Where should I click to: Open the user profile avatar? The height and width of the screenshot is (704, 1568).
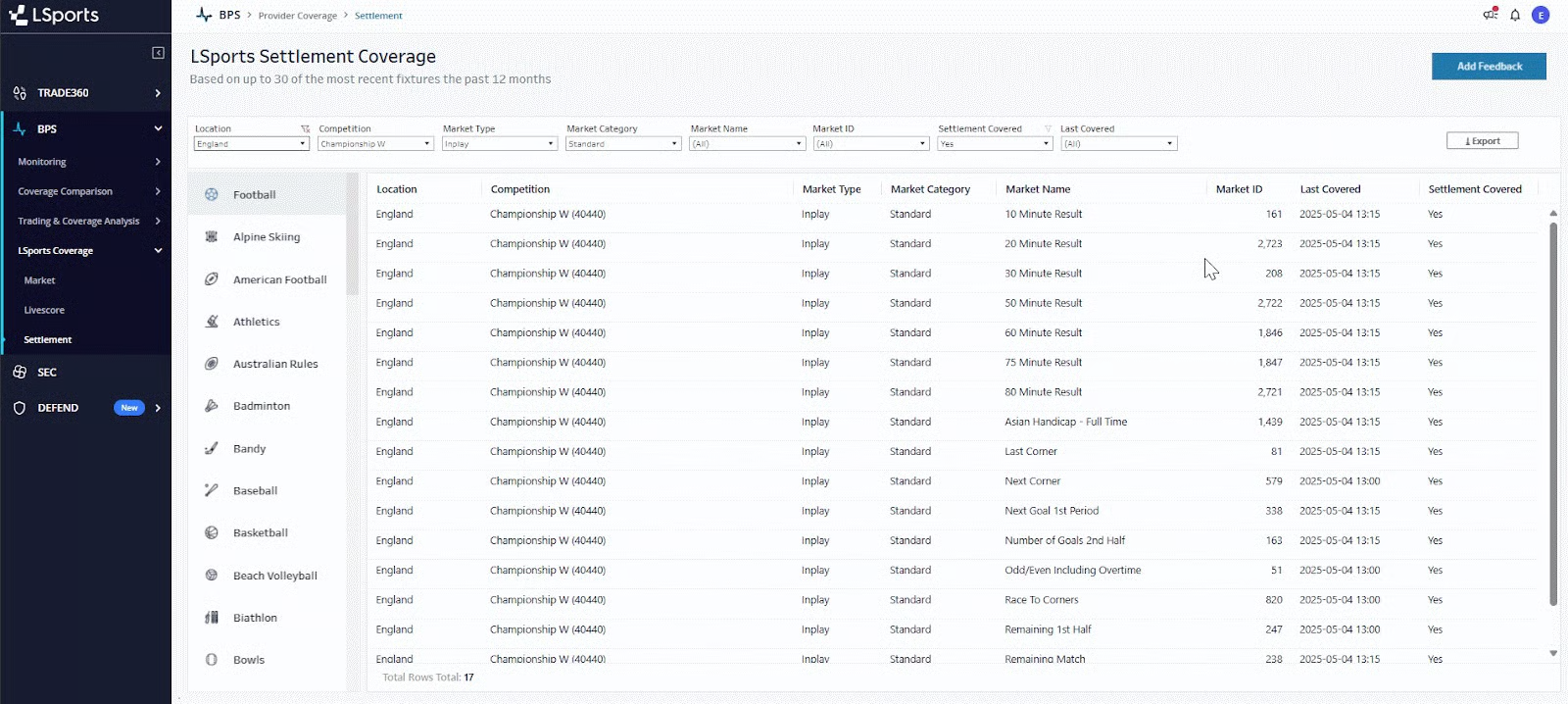click(1541, 15)
